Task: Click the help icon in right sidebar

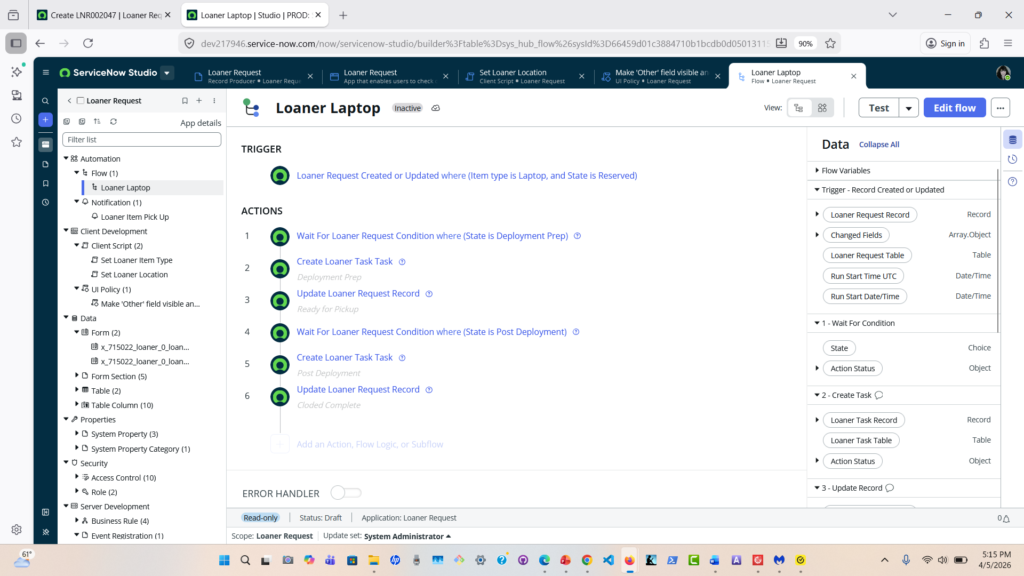Action: (1012, 181)
